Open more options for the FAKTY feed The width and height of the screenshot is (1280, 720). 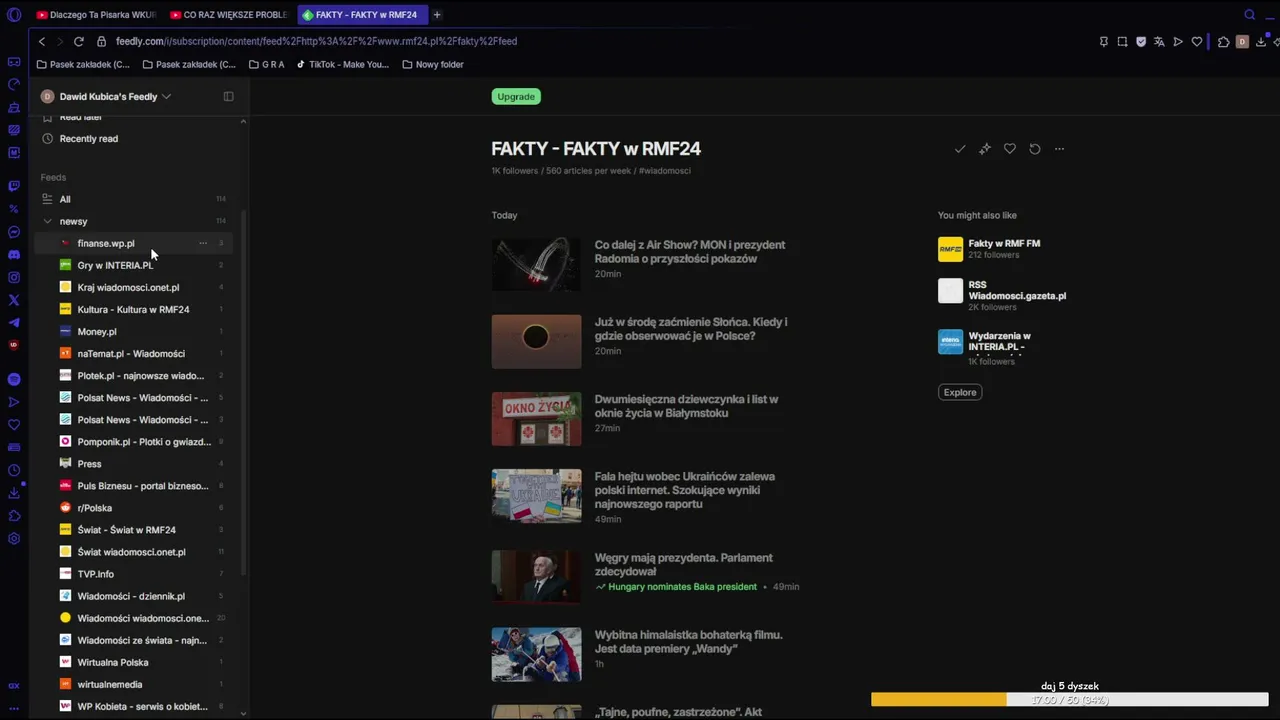[x=1060, y=149]
